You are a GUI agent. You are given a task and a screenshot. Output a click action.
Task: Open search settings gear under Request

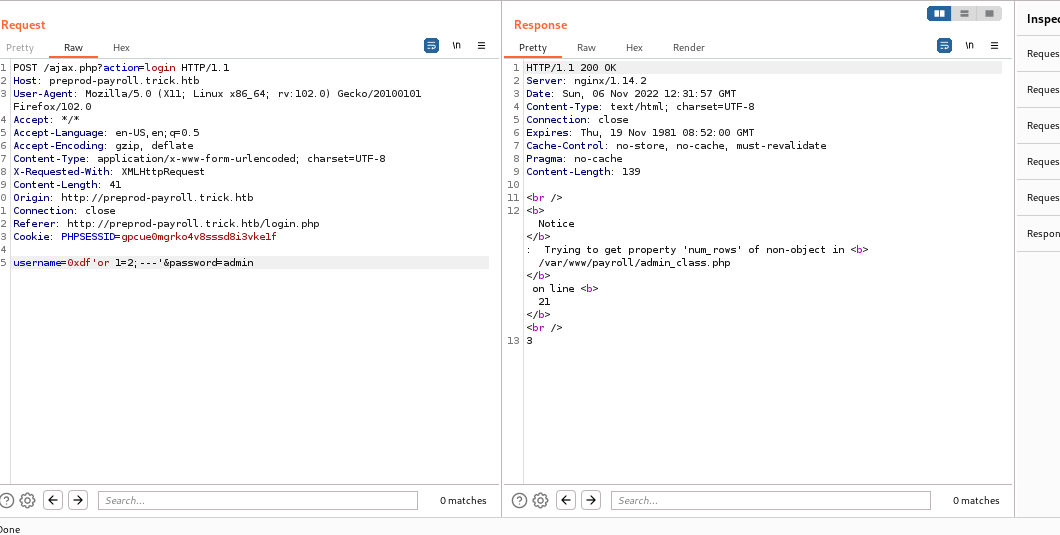[x=27, y=500]
